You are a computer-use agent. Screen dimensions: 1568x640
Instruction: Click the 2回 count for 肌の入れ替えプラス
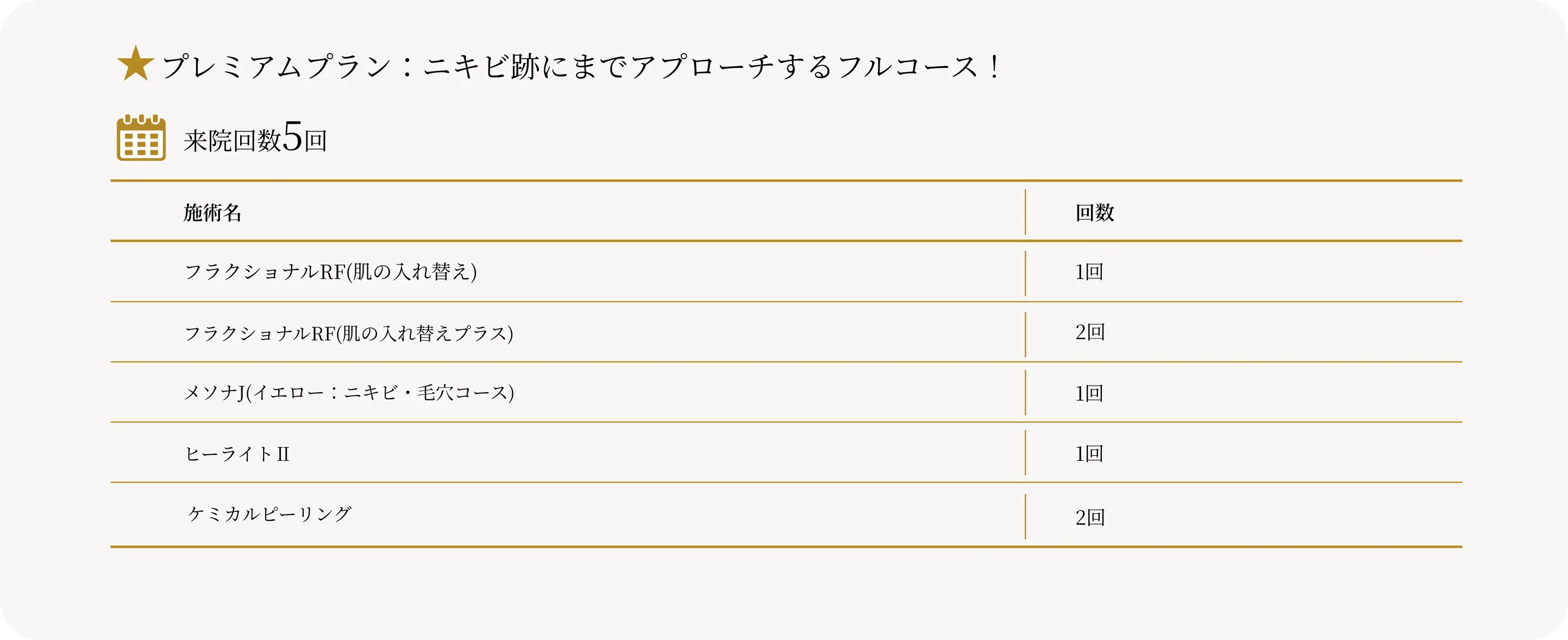(x=1089, y=332)
